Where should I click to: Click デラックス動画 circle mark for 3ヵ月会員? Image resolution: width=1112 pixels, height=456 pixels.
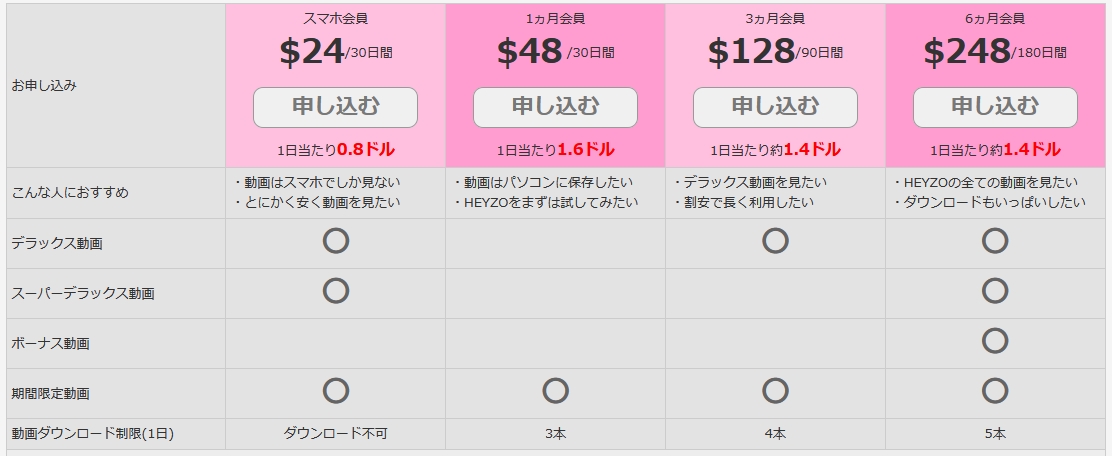click(775, 241)
